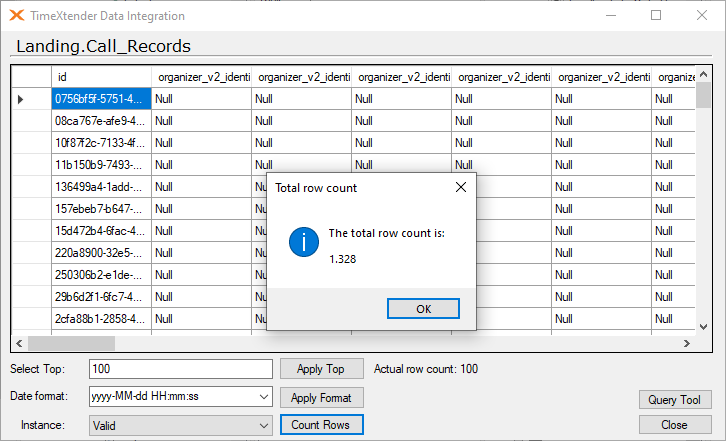Click the row selector arrow for first row
726x441 pixels.
[x=21, y=99]
